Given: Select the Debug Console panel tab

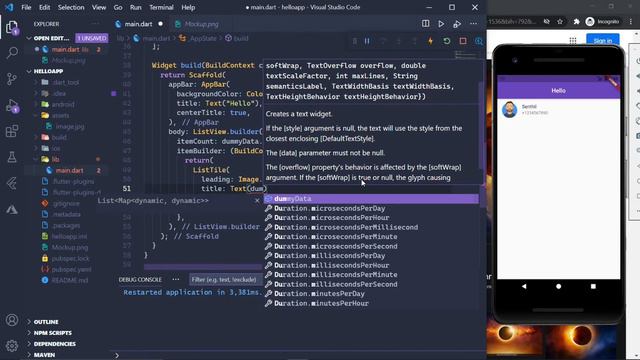Looking at the screenshot, I should click(x=140, y=280).
